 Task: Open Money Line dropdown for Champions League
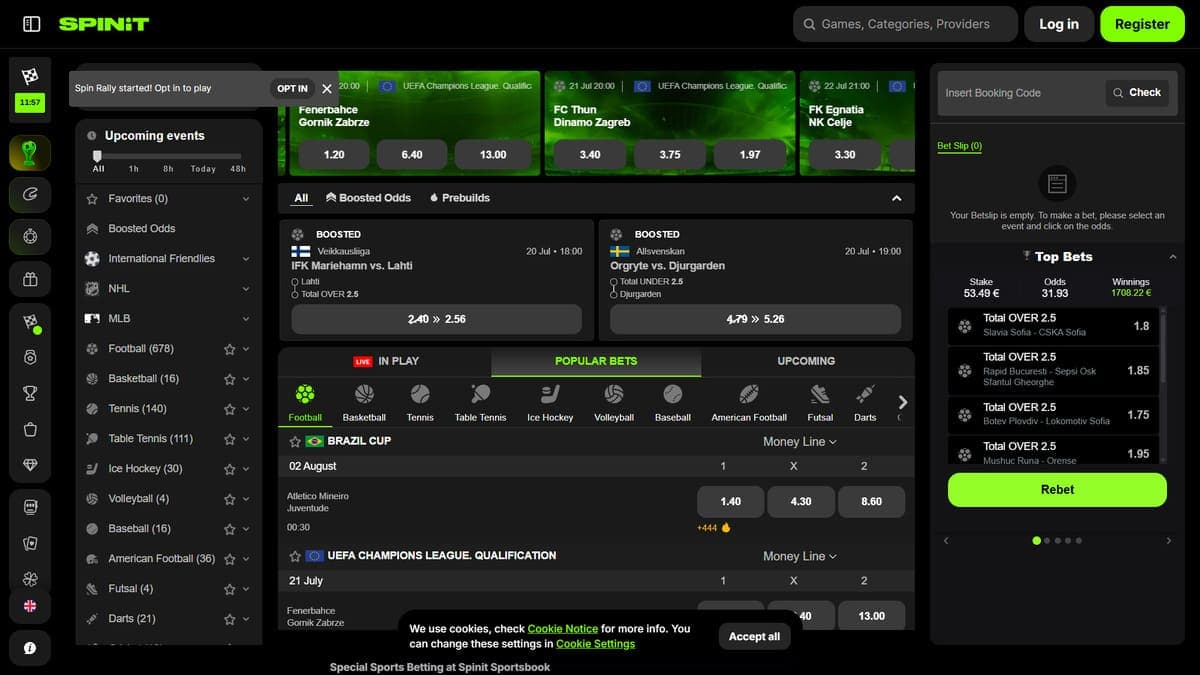tap(800, 556)
